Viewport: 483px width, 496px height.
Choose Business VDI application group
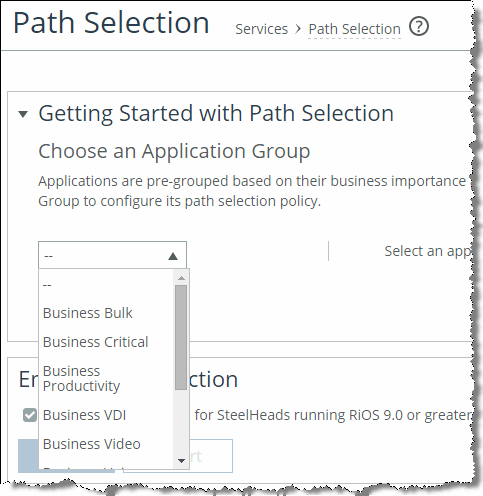click(x=85, y=415)
